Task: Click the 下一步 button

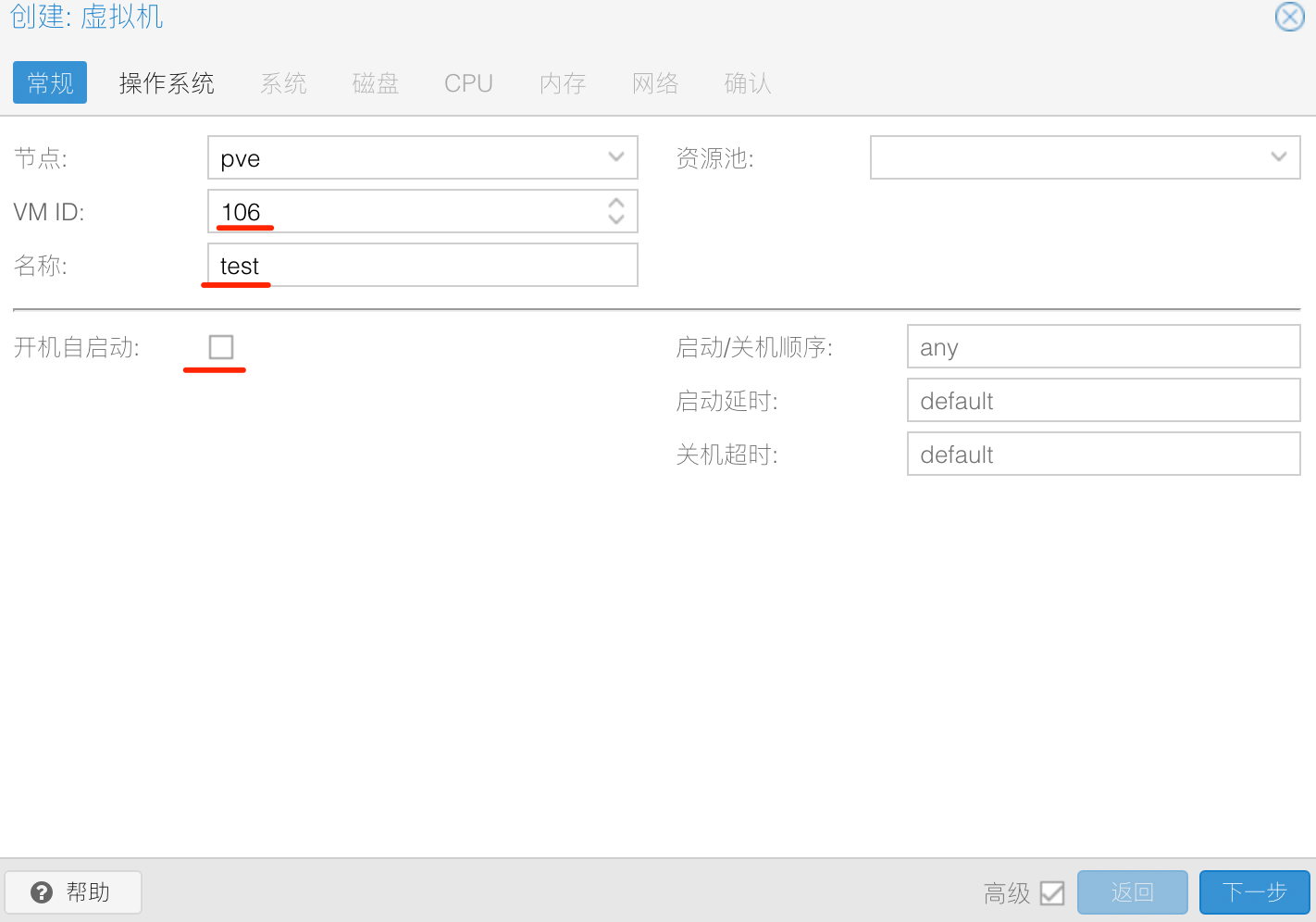Action: 1254,892
